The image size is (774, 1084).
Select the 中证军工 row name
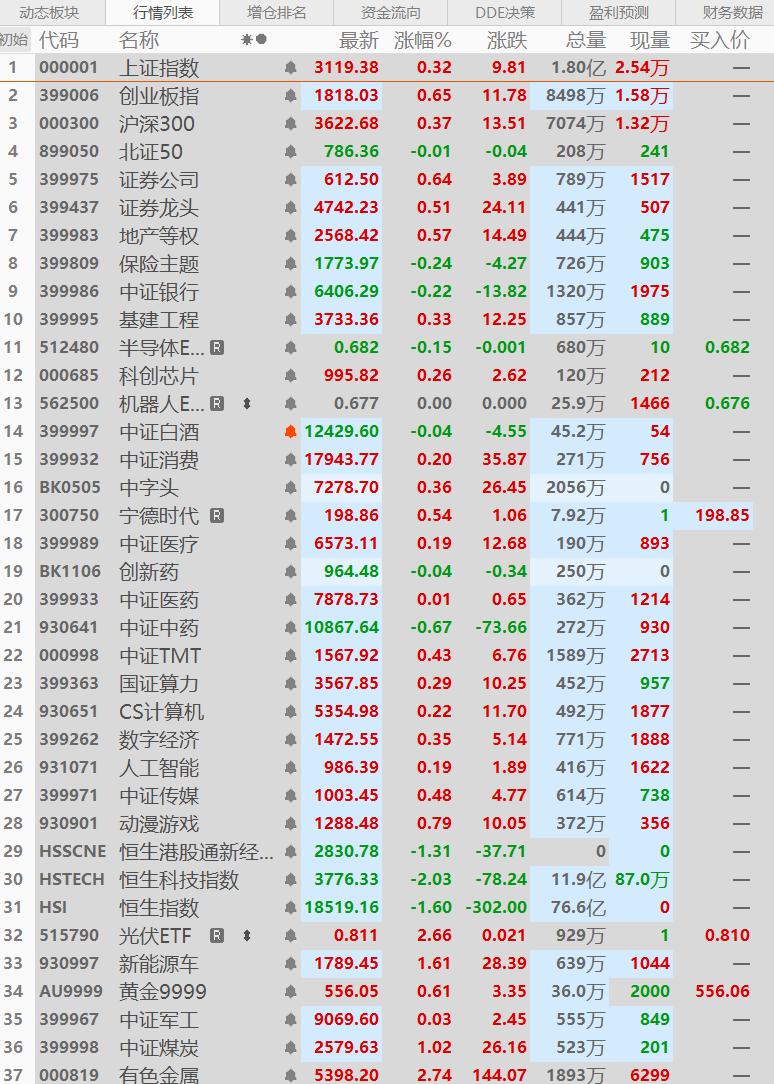(x=159, y=1020)
